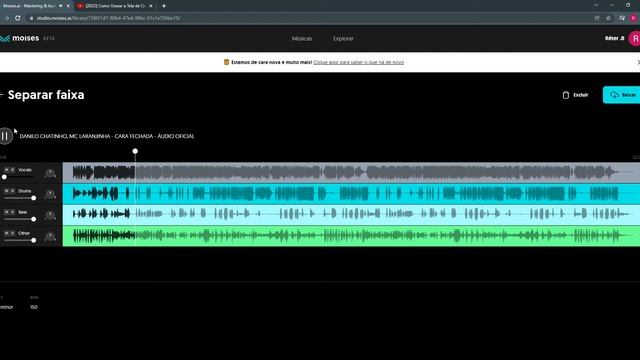Click the Other track pan knob

tap(50, 237)
